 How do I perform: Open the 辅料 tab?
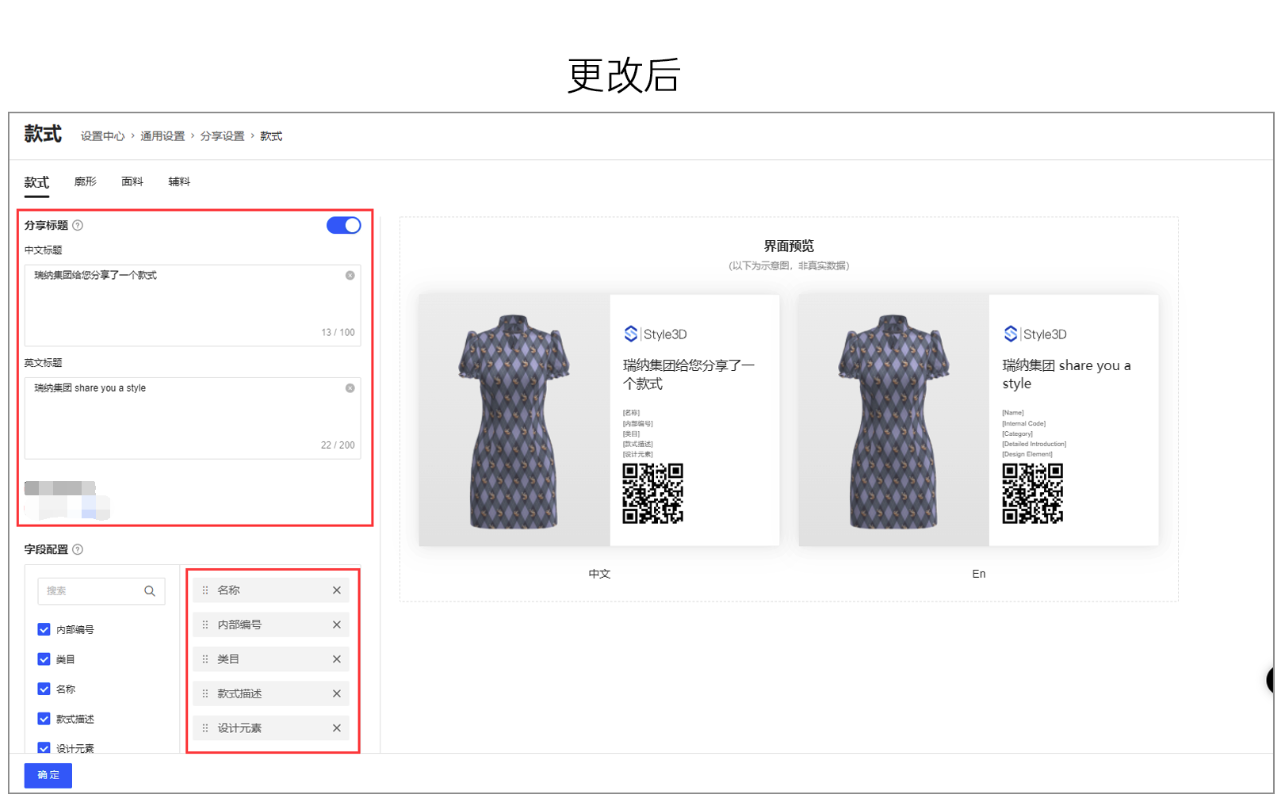(x=179, y=182)
